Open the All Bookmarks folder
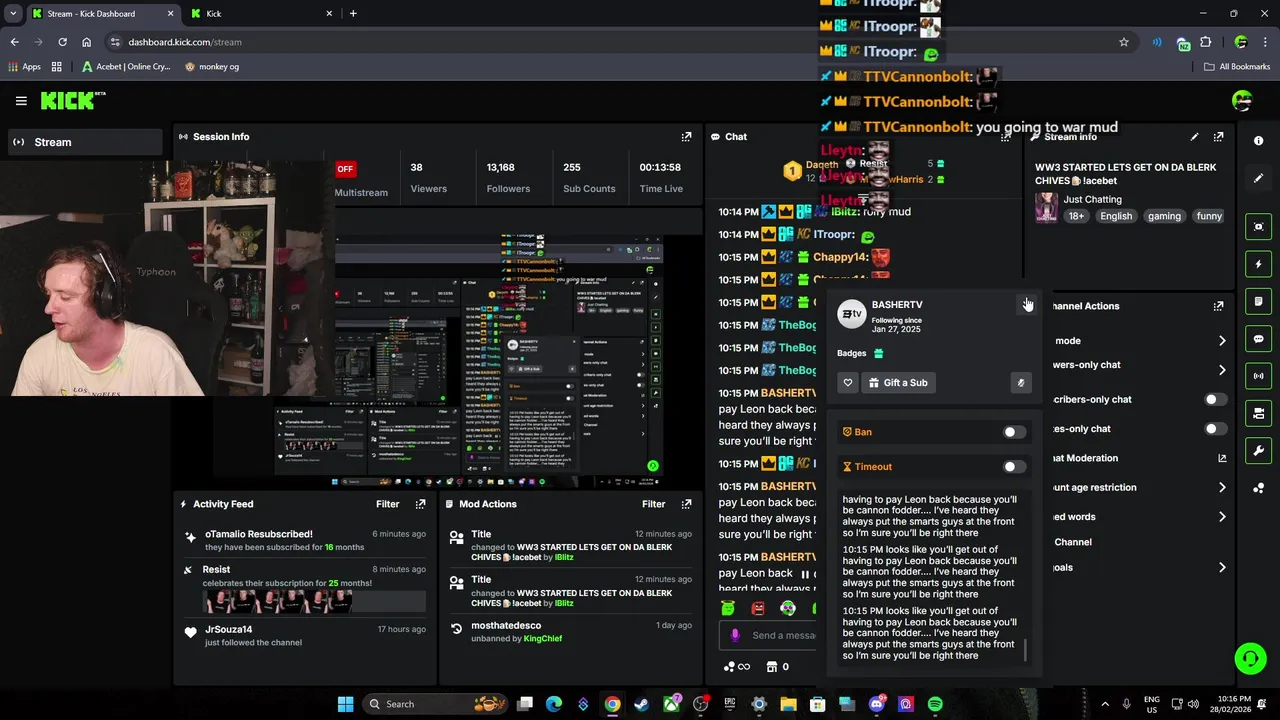This screenshot has height=720, width=1280. [1237, 67]
